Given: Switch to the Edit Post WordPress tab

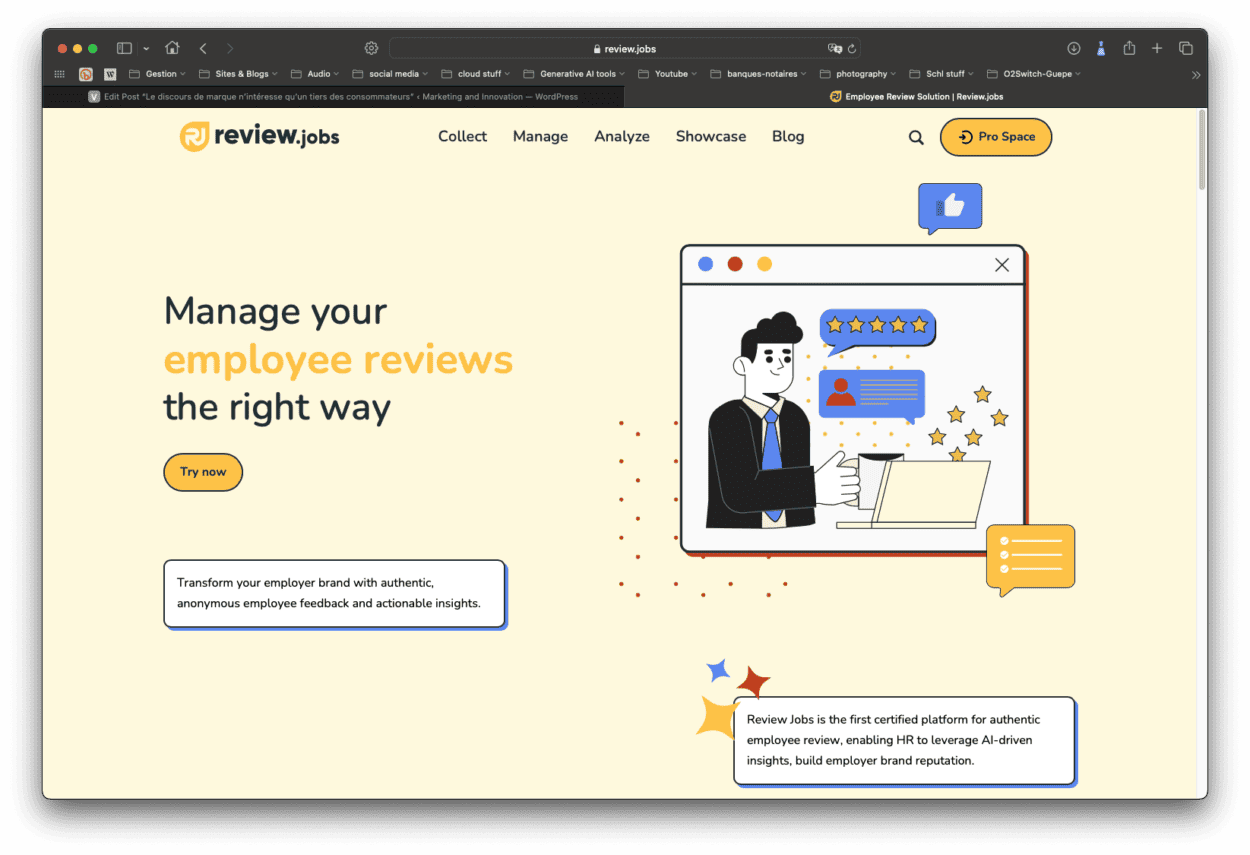Looking at the screenshot, I should tap(333, 97).
